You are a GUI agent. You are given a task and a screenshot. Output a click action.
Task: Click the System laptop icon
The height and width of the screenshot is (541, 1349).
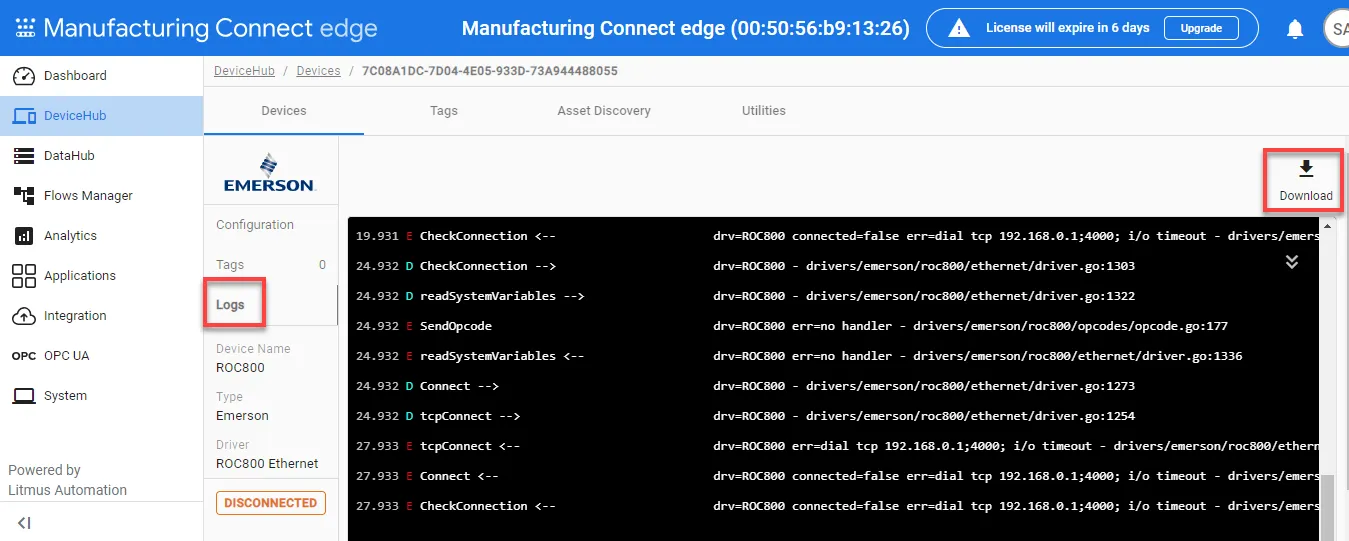click(24, 396)
